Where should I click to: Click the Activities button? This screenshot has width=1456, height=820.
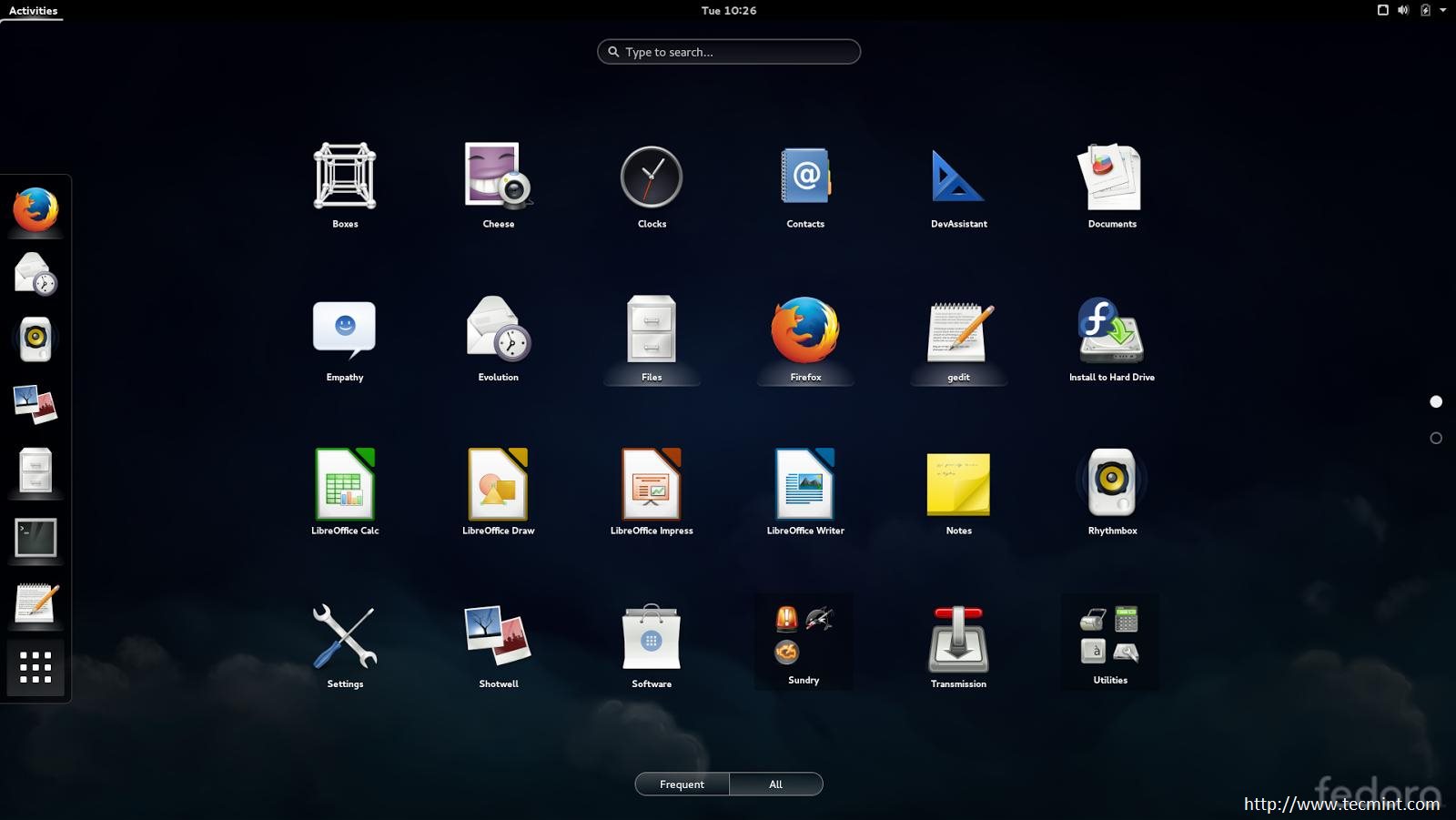click(x=33, y=10)
